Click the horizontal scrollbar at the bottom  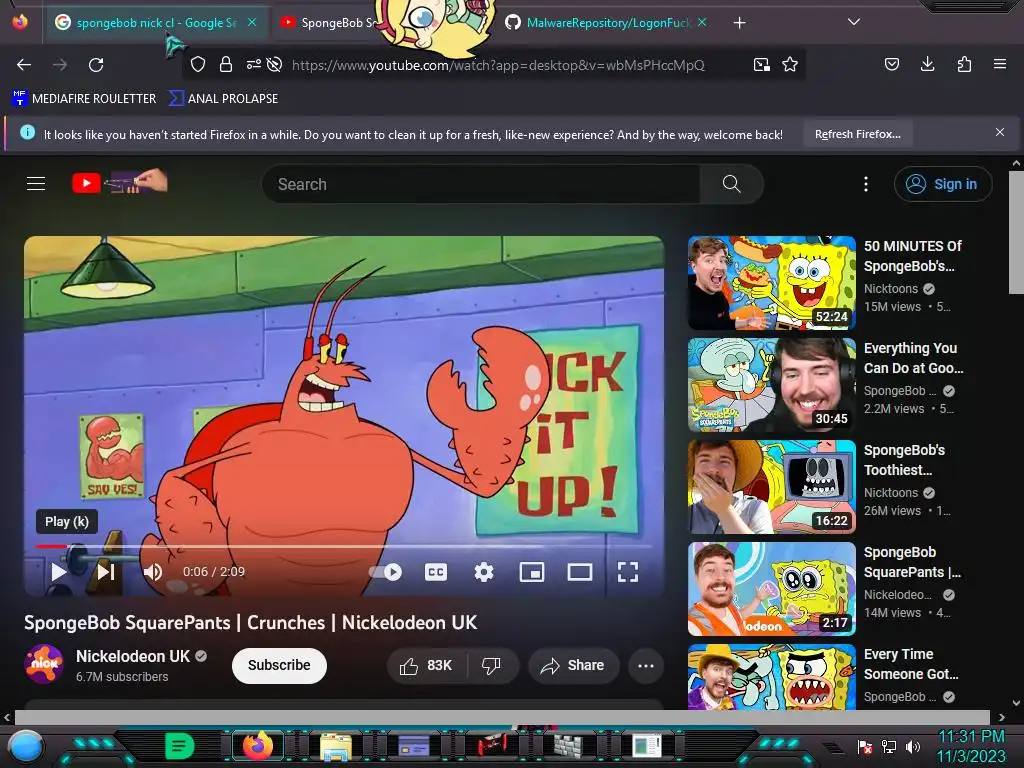pyautogui.click(x=503, y=717)
